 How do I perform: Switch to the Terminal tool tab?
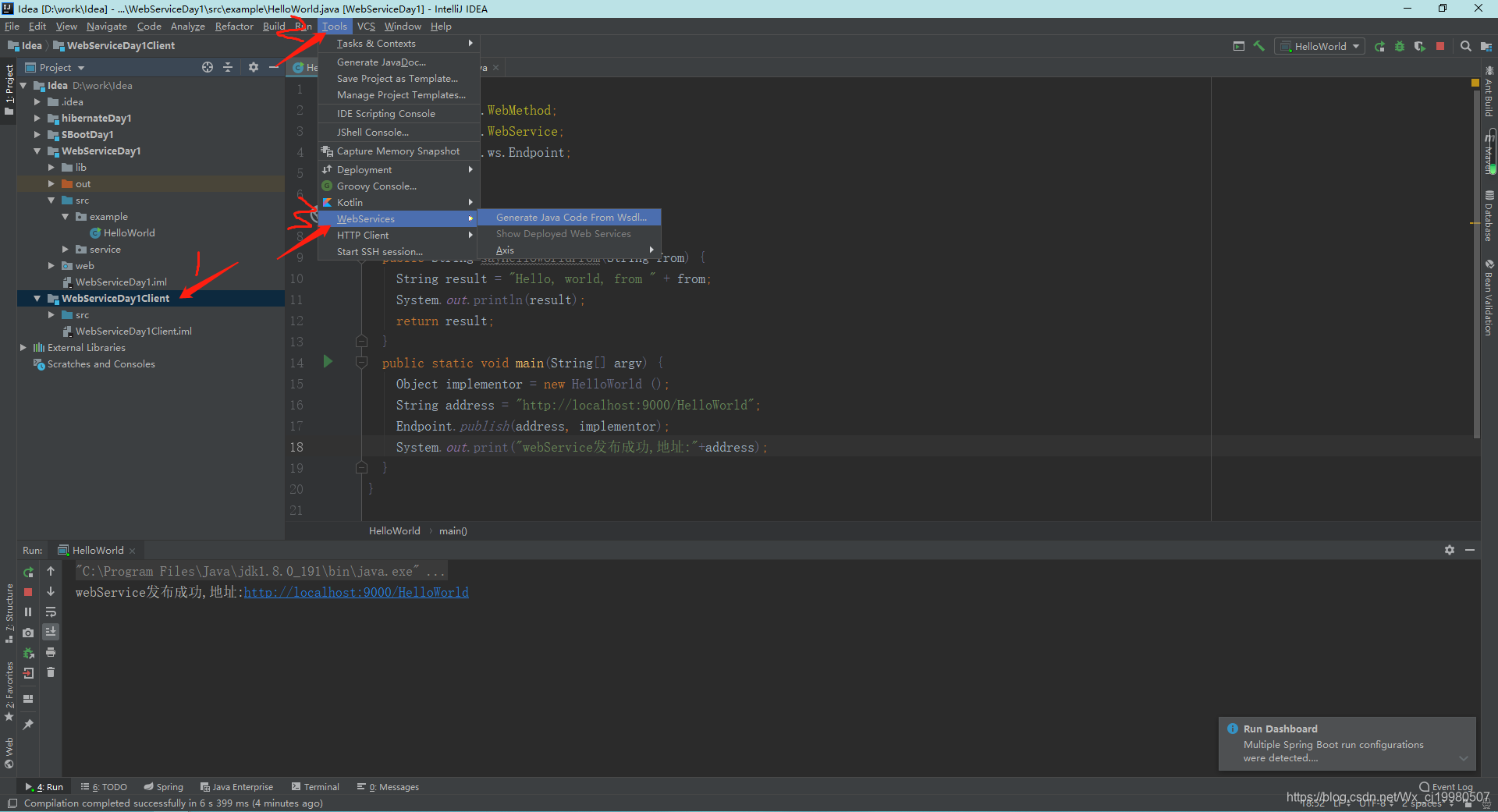[x=315, y=787]
